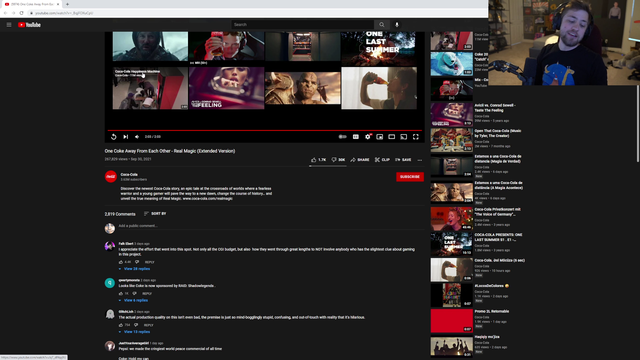Image resolution: width=640 pixels, height=360 pixels.
Task: Click the video progress bar
Action: click(x=264, y=130)
